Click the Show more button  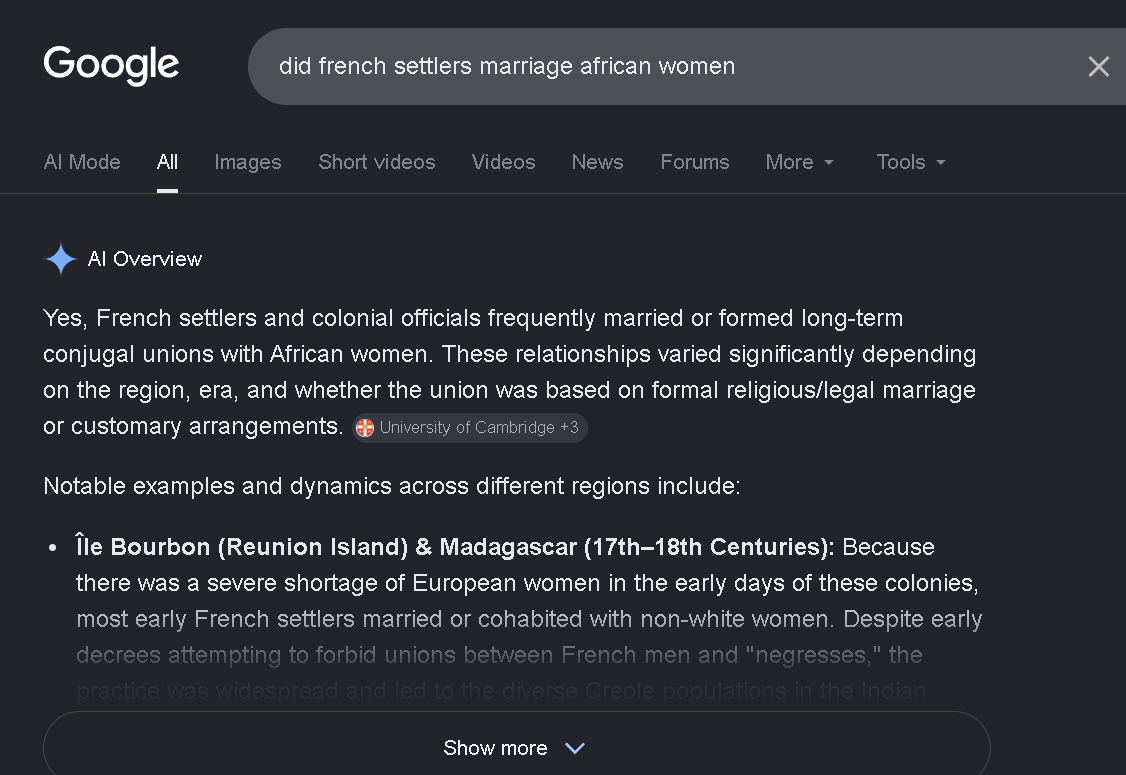click(516, 744)
